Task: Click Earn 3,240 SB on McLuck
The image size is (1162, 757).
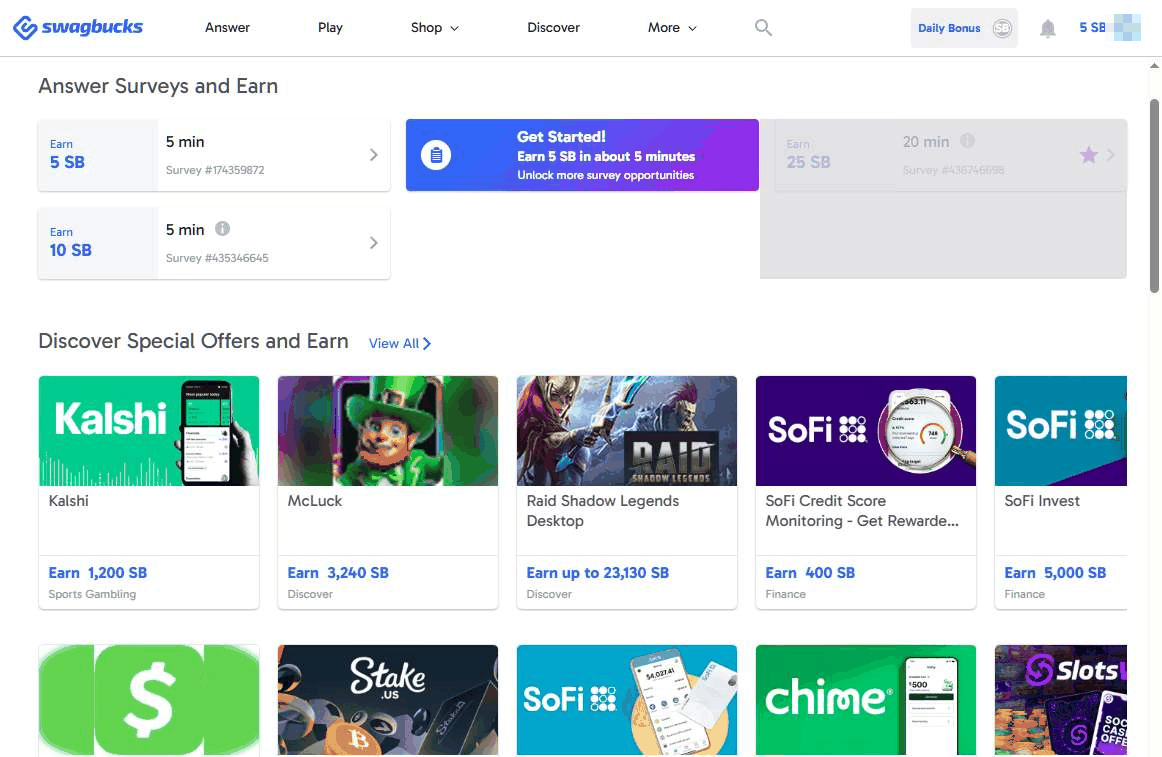Action: click(x=338, y=572)
